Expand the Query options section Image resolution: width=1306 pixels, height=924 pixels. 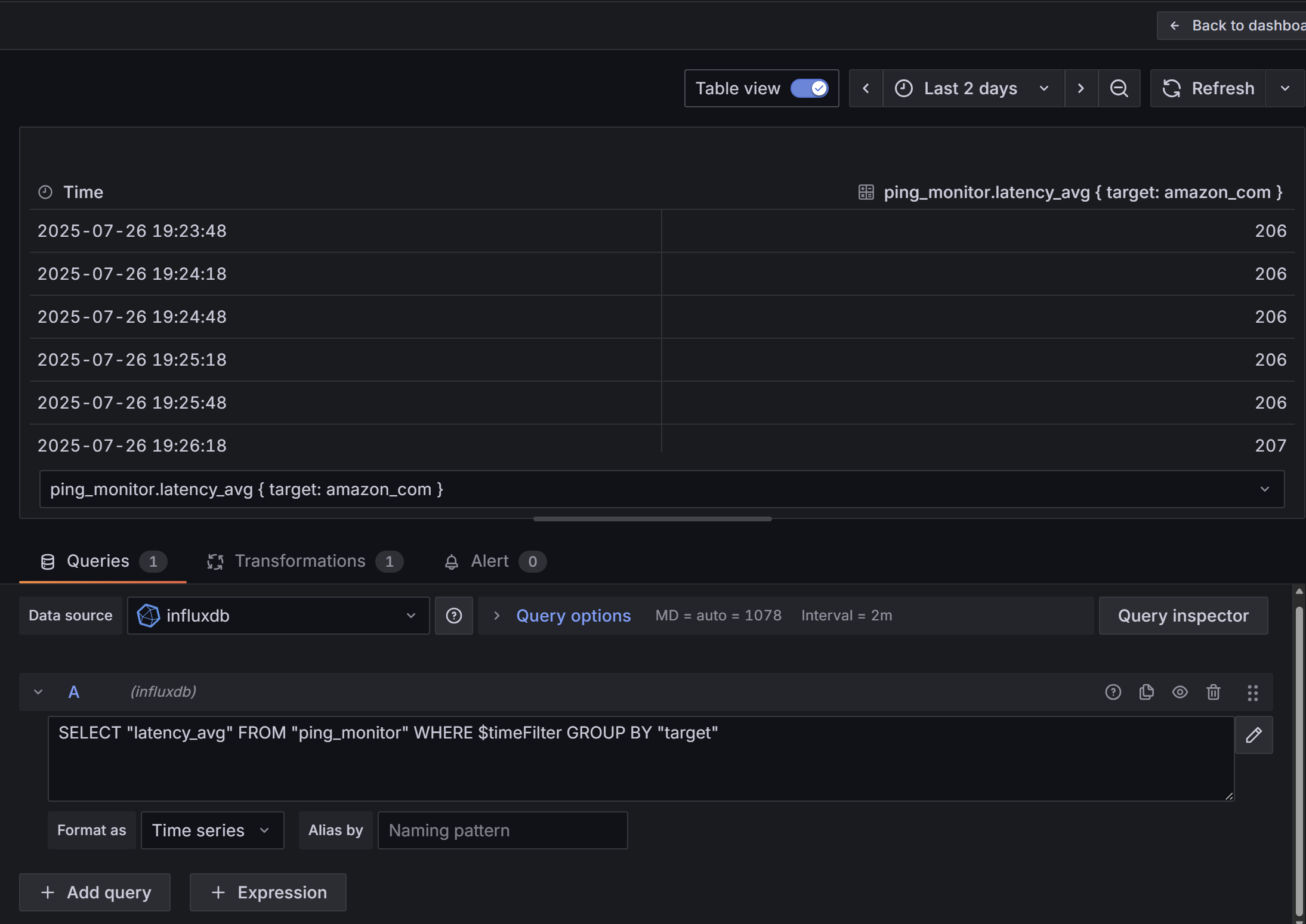[573, 616]
